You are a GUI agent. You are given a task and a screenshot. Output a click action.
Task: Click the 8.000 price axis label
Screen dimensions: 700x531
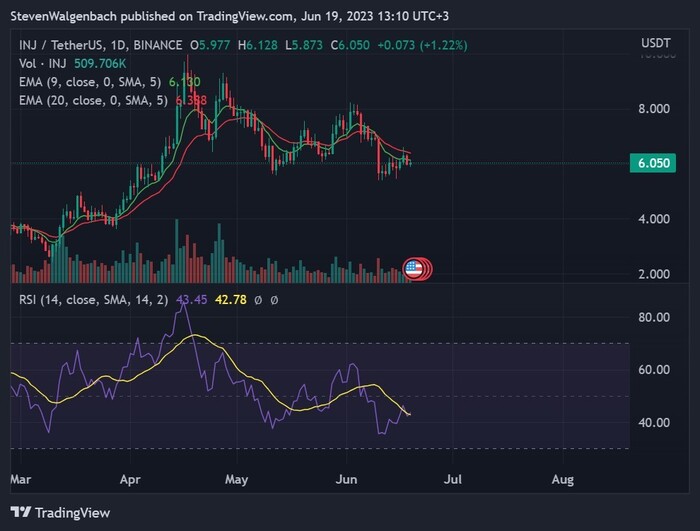tap(654, 109)
